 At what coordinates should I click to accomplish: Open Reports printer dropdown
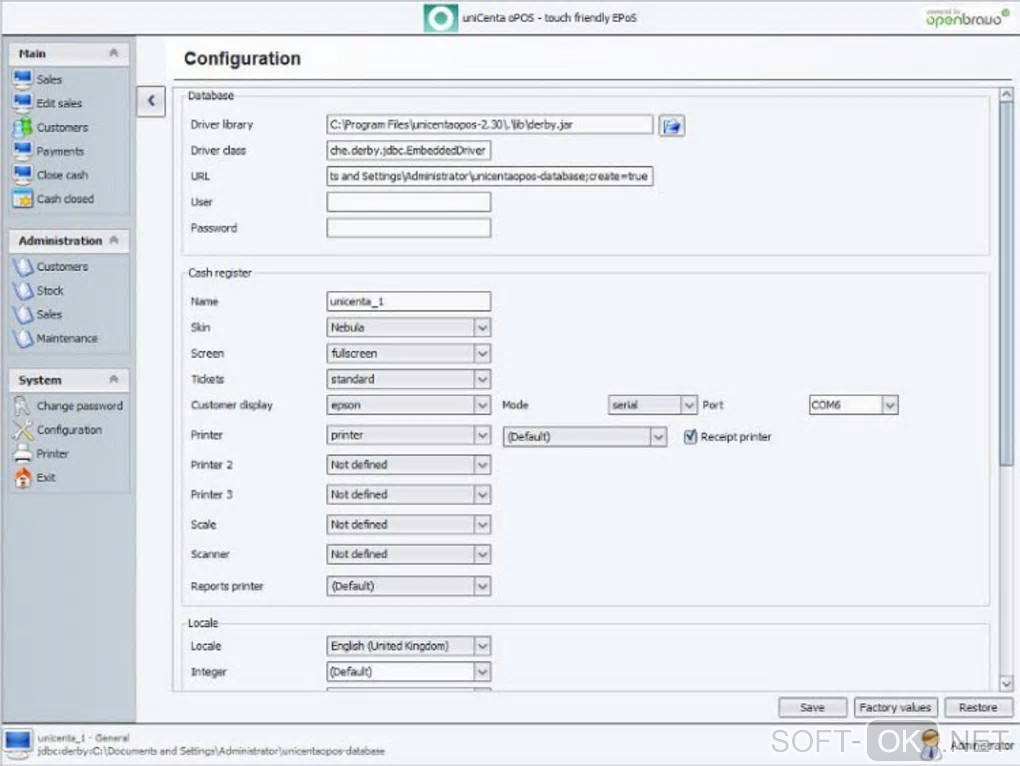pyautogui.click(x=481, y=587)
